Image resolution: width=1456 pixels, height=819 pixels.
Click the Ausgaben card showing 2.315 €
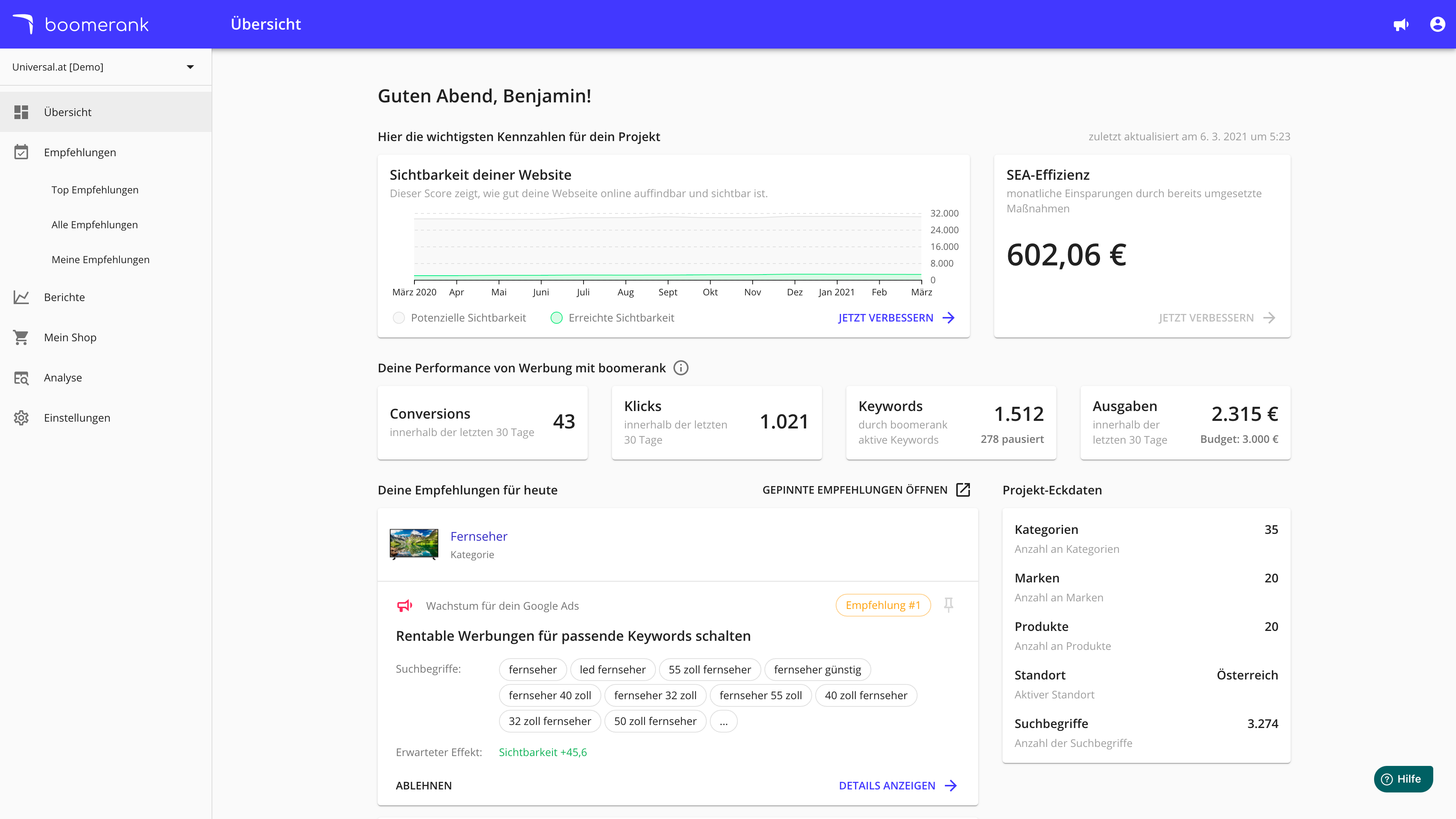1185,423
